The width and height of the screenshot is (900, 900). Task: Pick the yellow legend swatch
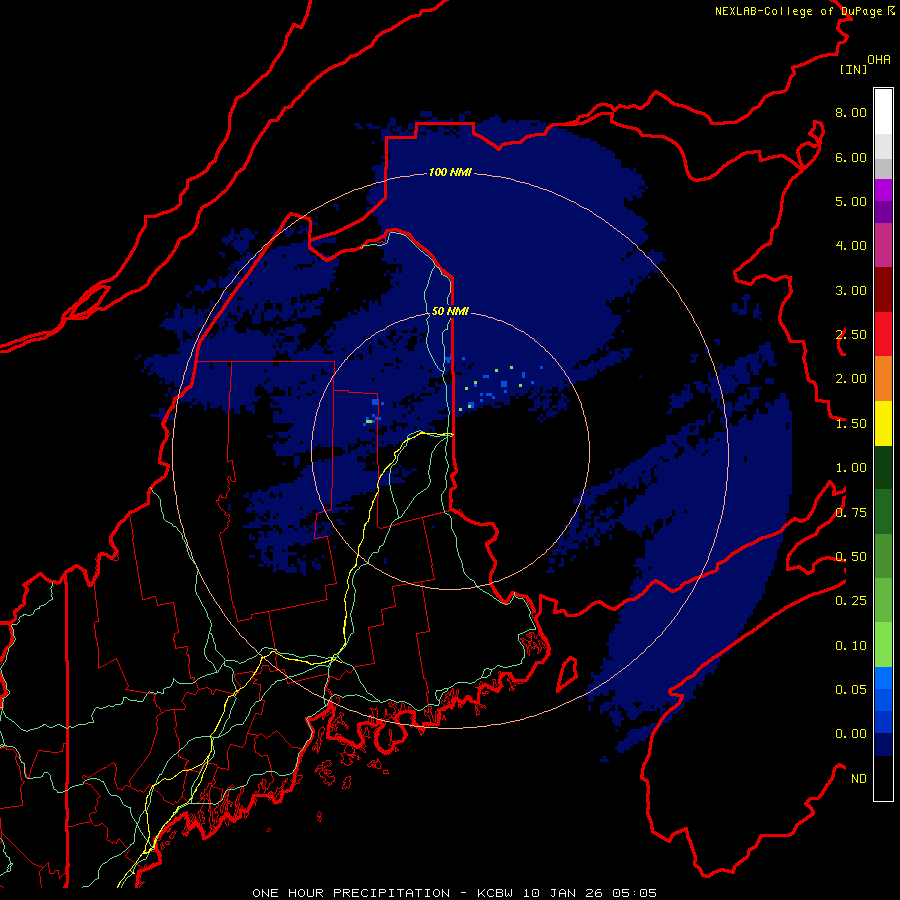tap(883, 423)
